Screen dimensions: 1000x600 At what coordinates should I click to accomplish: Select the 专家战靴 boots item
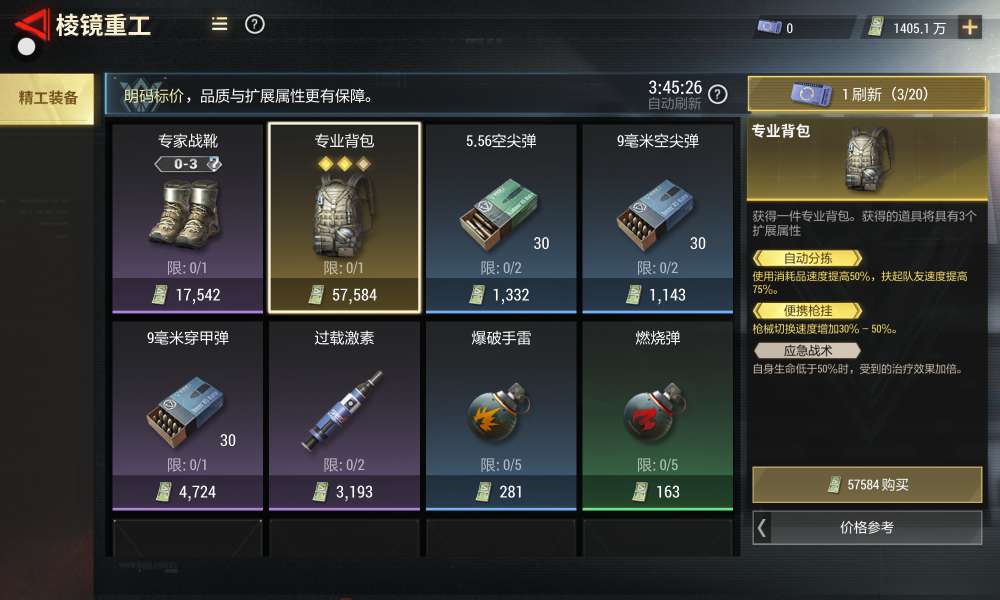(188, 218)
